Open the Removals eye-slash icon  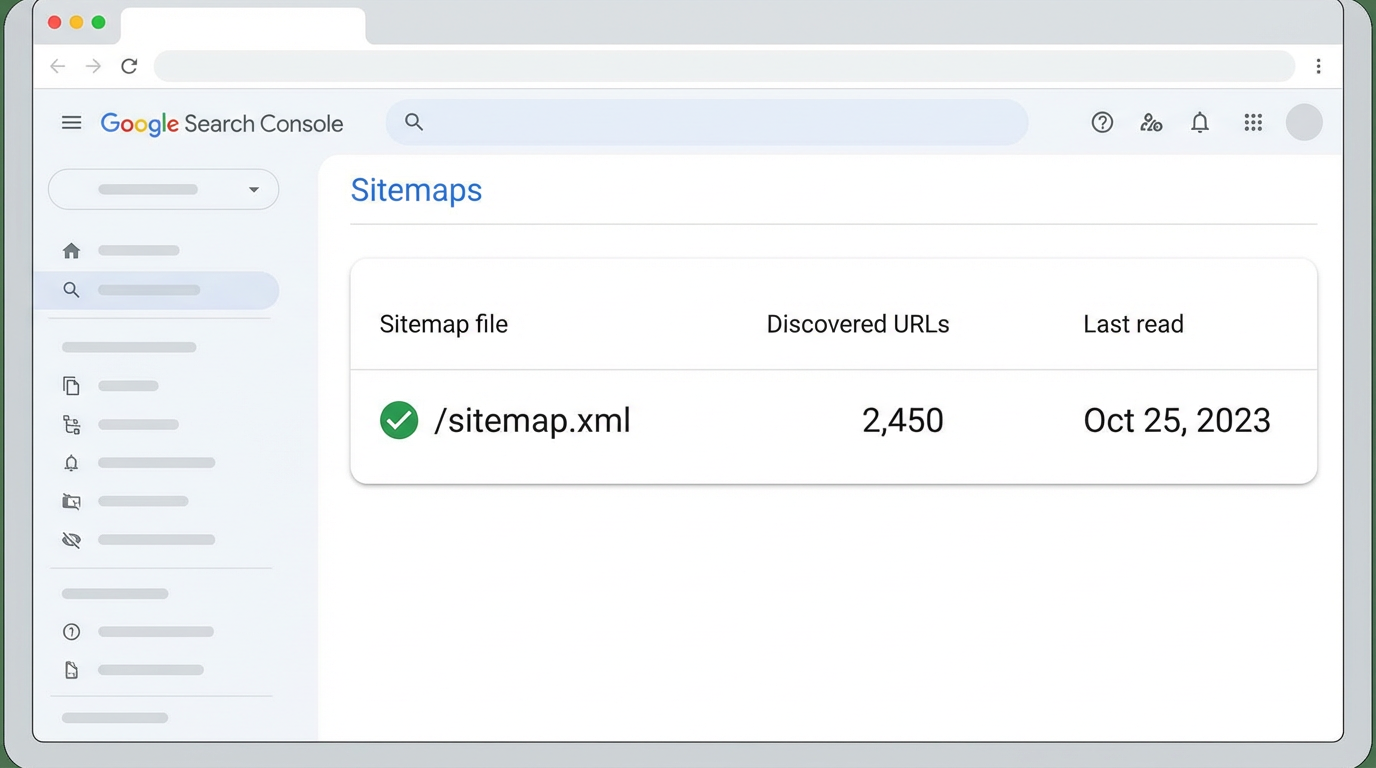tap(71, 540)
